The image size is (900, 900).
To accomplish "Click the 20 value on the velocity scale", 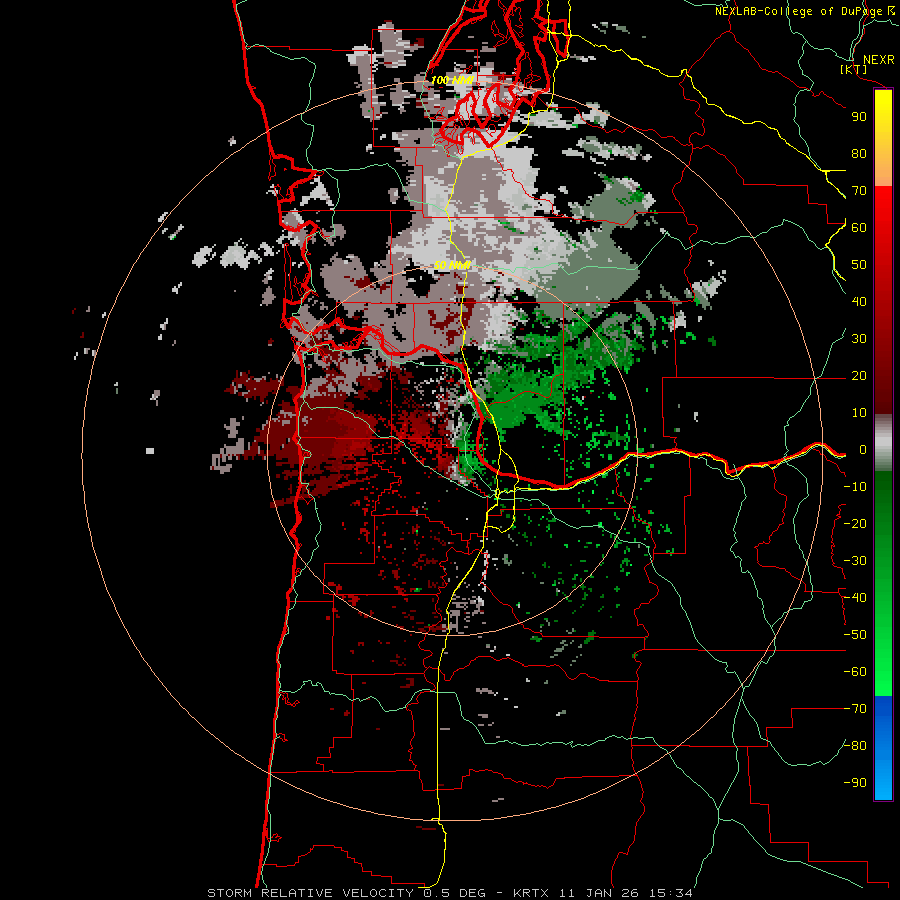I will pos(859,375).
